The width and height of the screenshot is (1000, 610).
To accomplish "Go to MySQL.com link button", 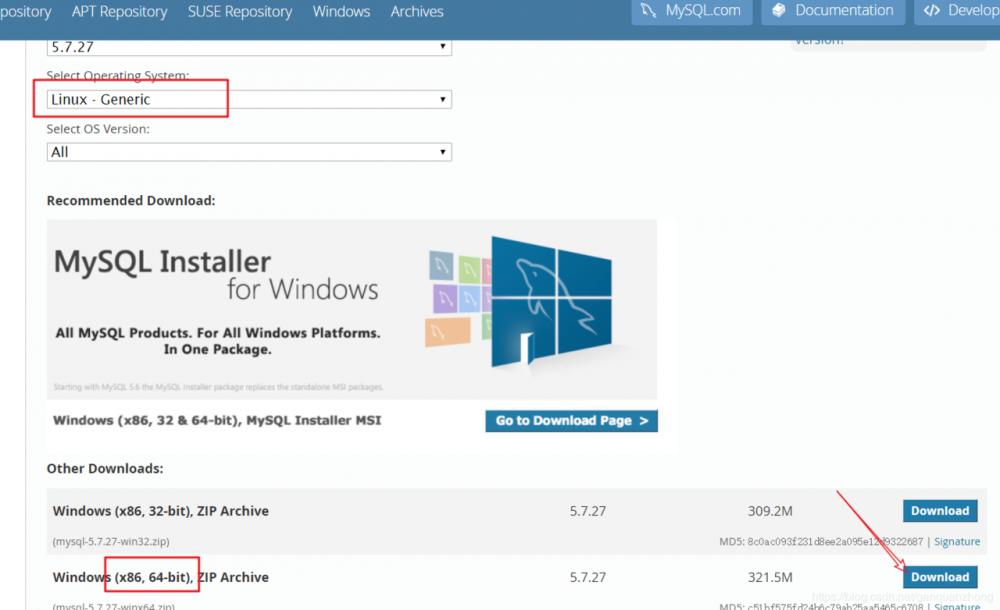I will point(692,11).
